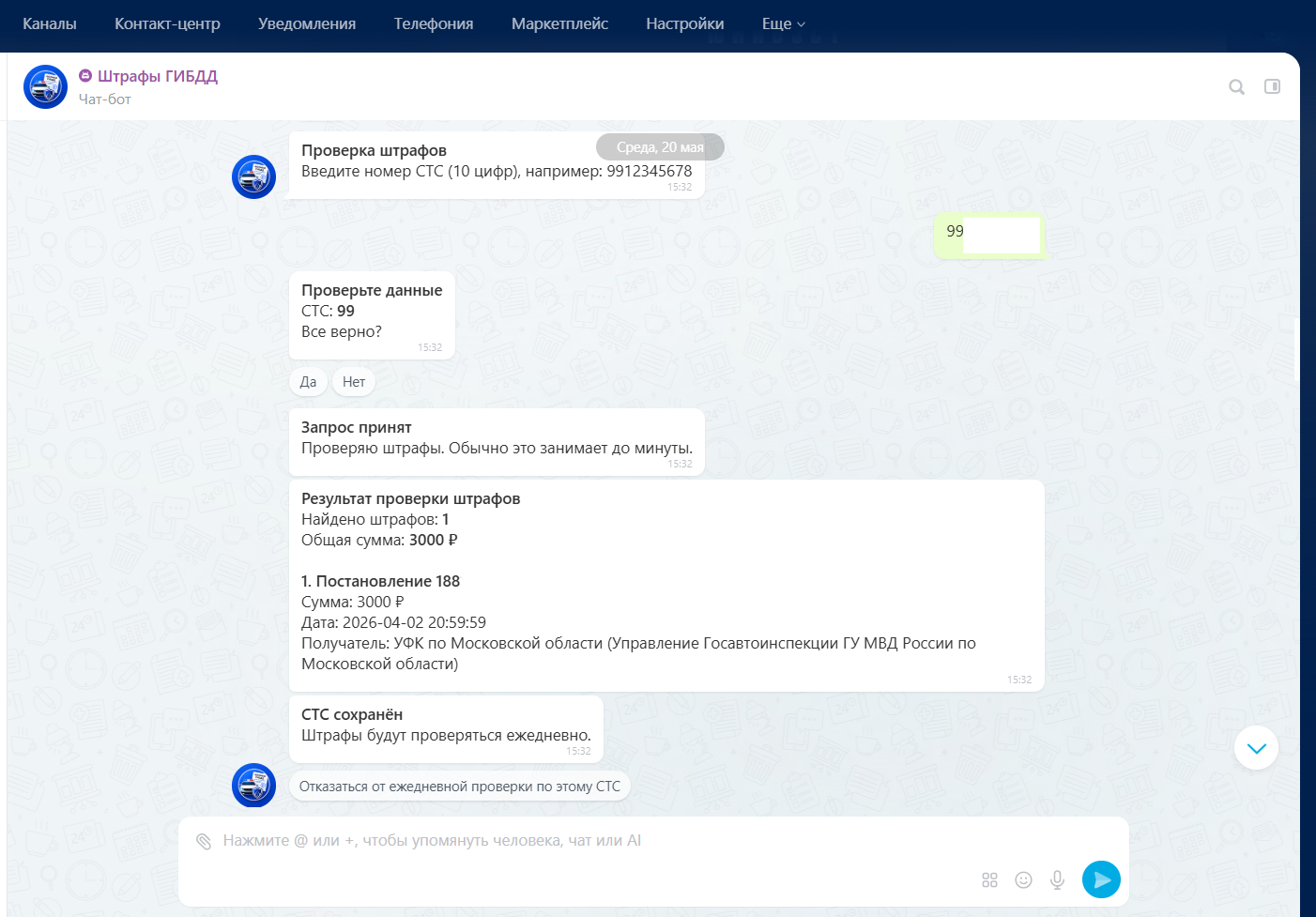1316x917 pixels.
Task: Click the bot avatar beside the unsubscribe button
Action: tap(253, 786)
